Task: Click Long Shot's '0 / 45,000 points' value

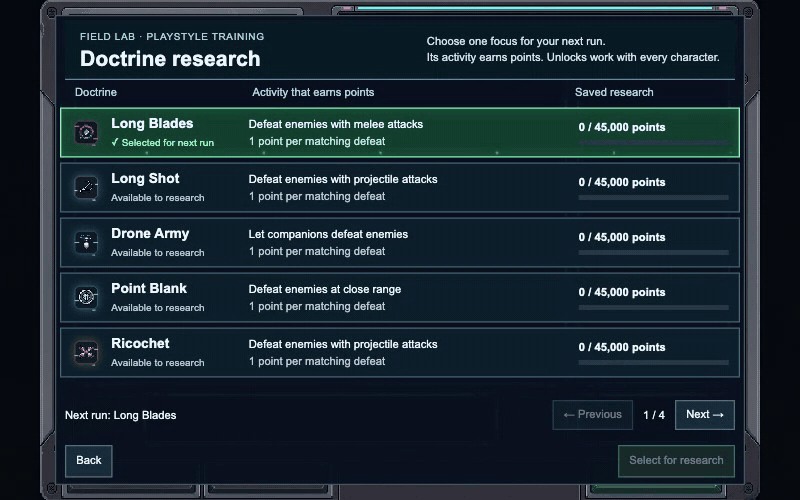Action: point(622,183)
